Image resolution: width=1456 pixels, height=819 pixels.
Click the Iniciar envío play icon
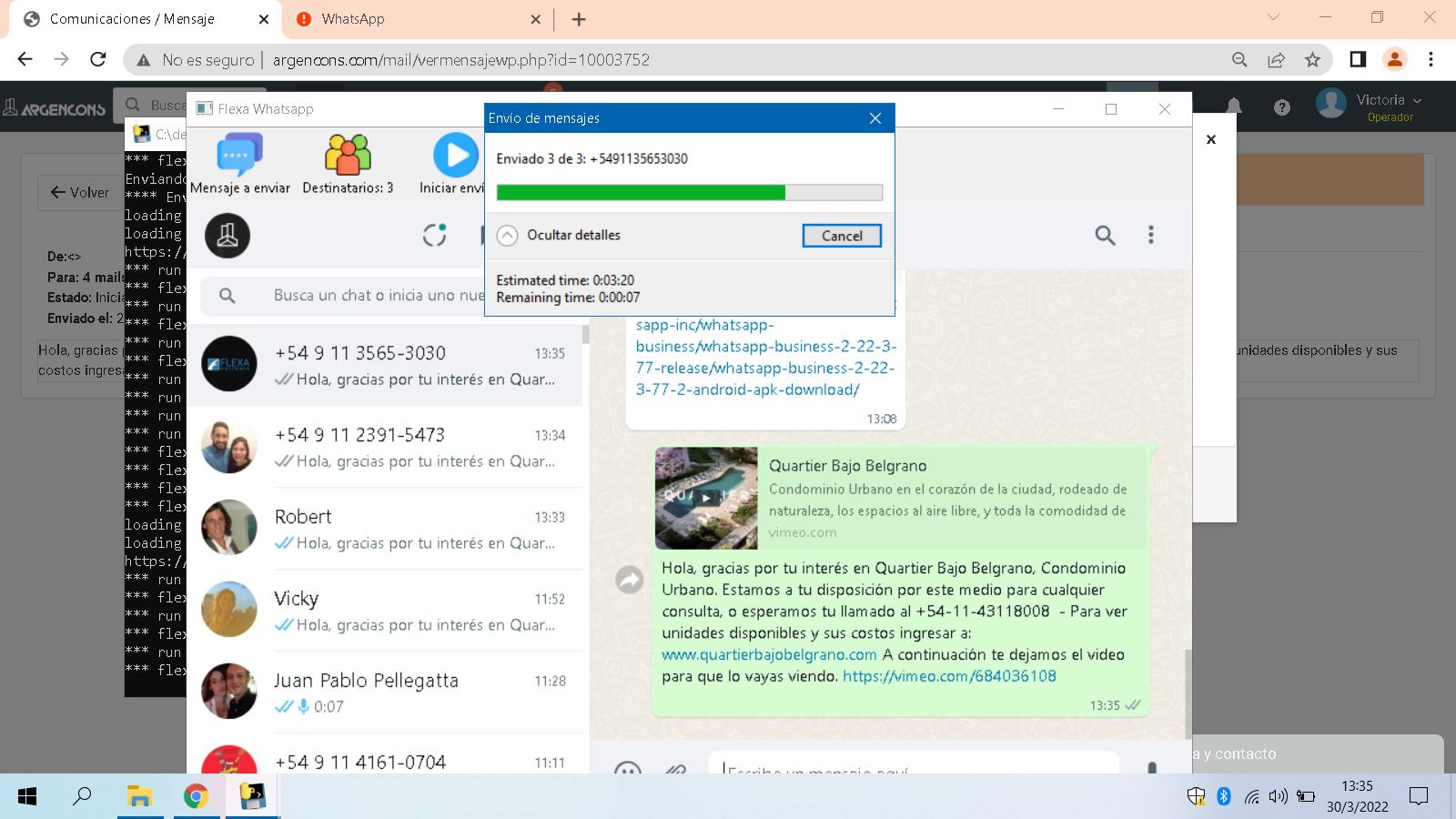[455, 156]
